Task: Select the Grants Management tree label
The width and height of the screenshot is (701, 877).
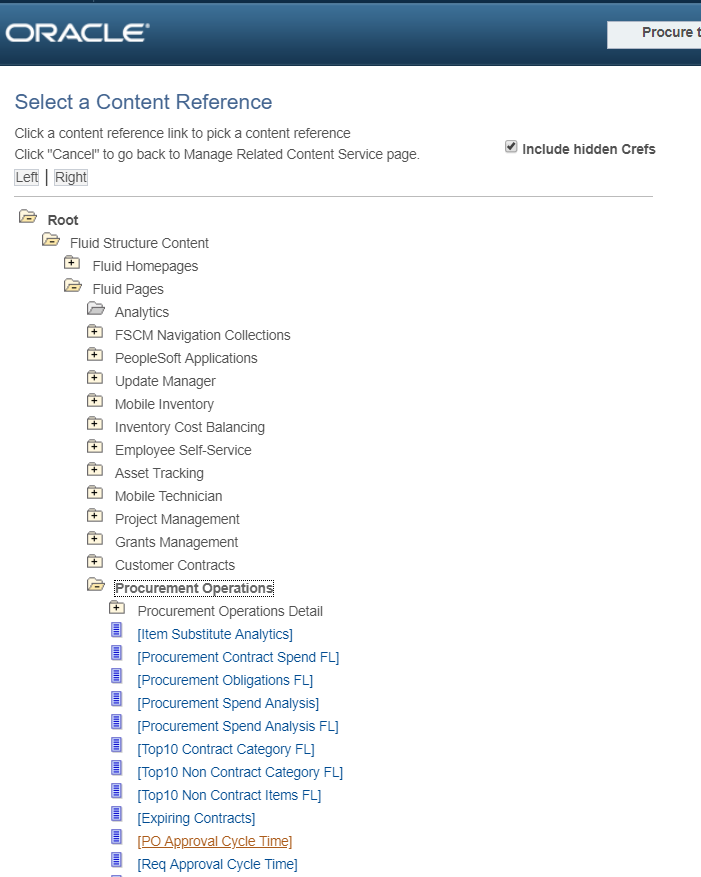Action: pyautogui.click(x=177, y=543)
